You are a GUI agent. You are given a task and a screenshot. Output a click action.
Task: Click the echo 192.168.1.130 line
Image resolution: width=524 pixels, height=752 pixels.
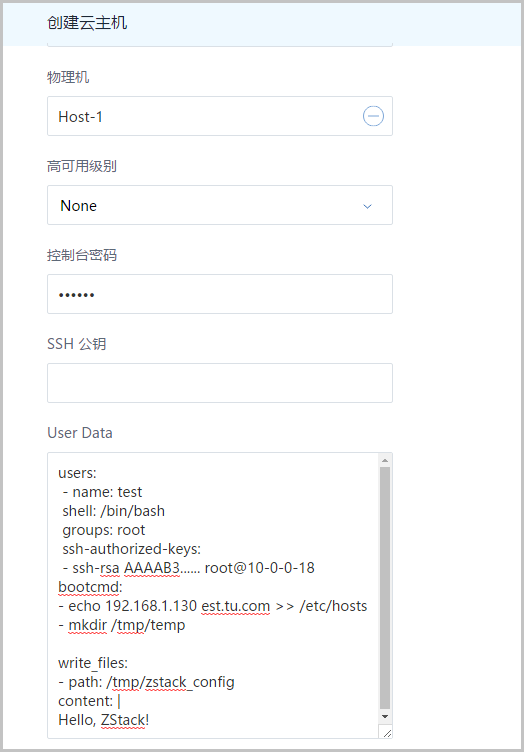pyautogui.click(x=213, y=606)
